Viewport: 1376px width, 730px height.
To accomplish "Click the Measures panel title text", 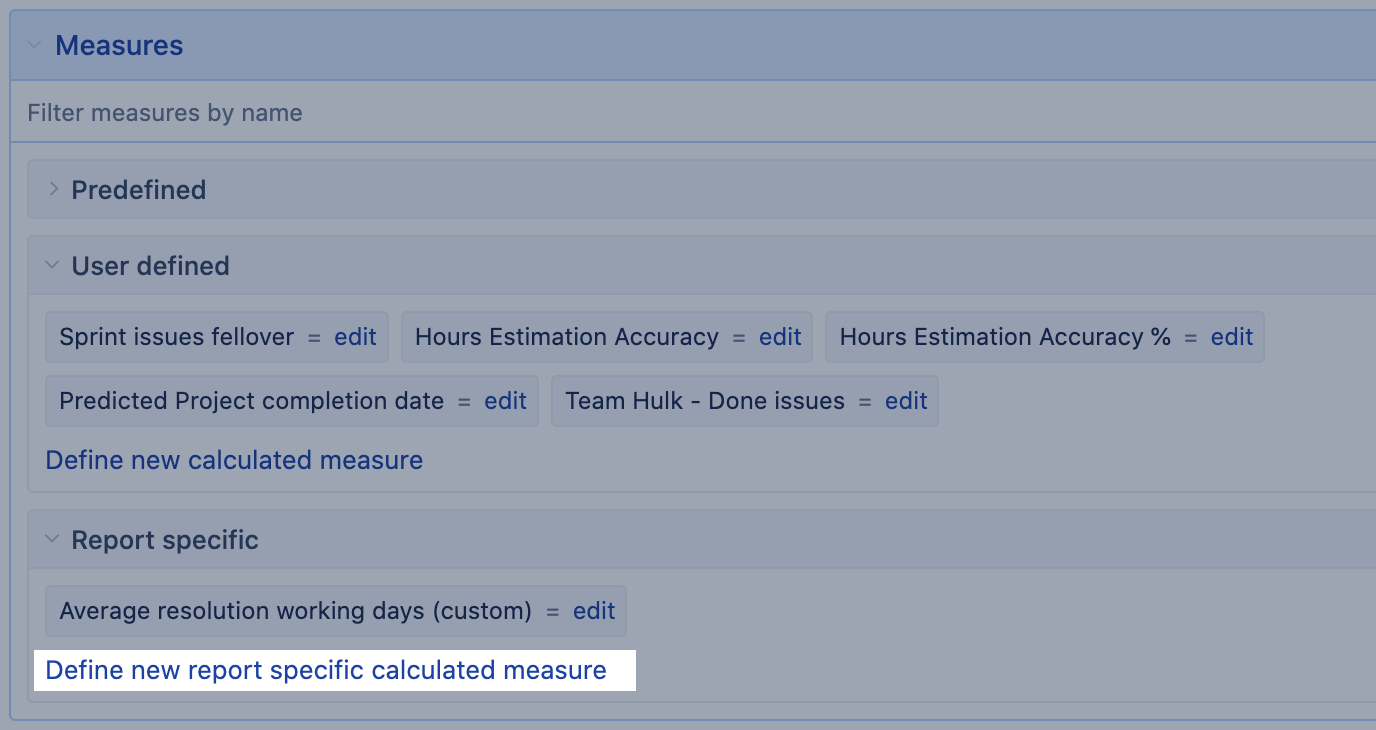I will point(119,46).
